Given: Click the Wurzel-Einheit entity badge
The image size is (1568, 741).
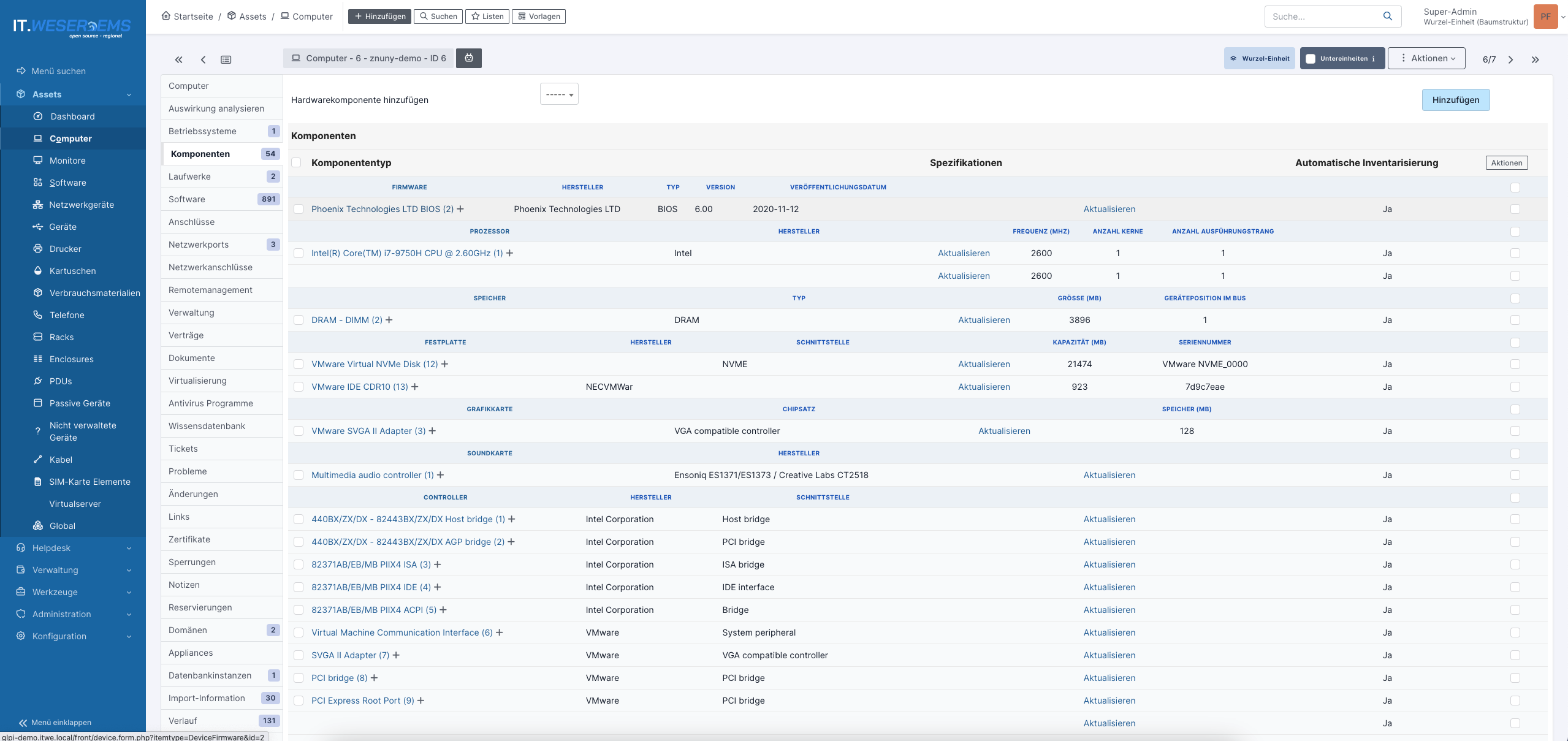Looking at the screenshot, I should tap(1260, 58).
